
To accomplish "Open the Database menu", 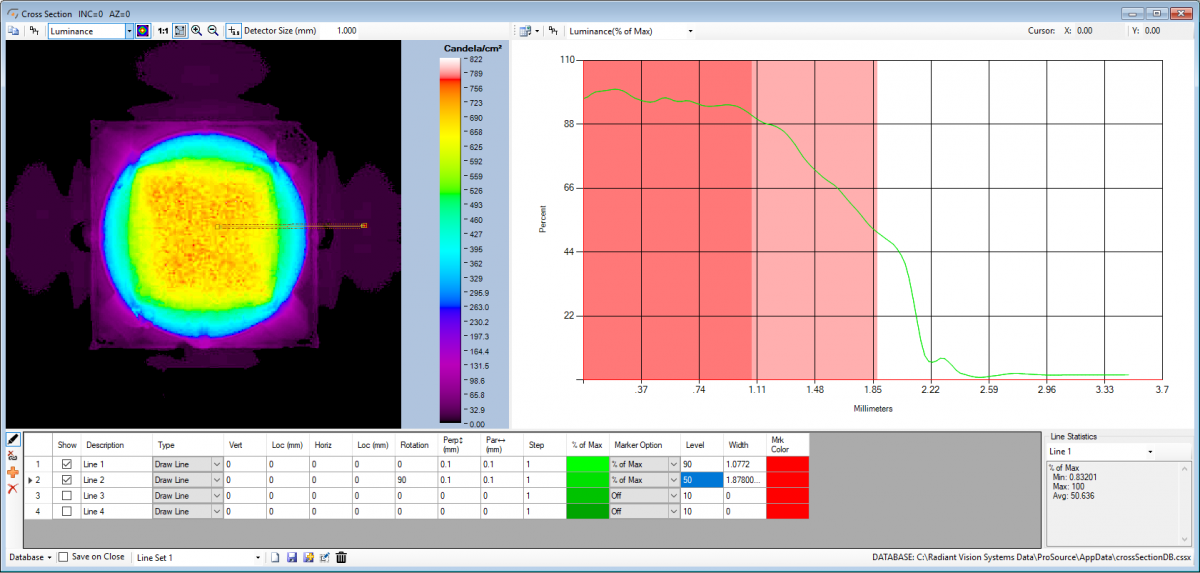I will pos(30,557).
